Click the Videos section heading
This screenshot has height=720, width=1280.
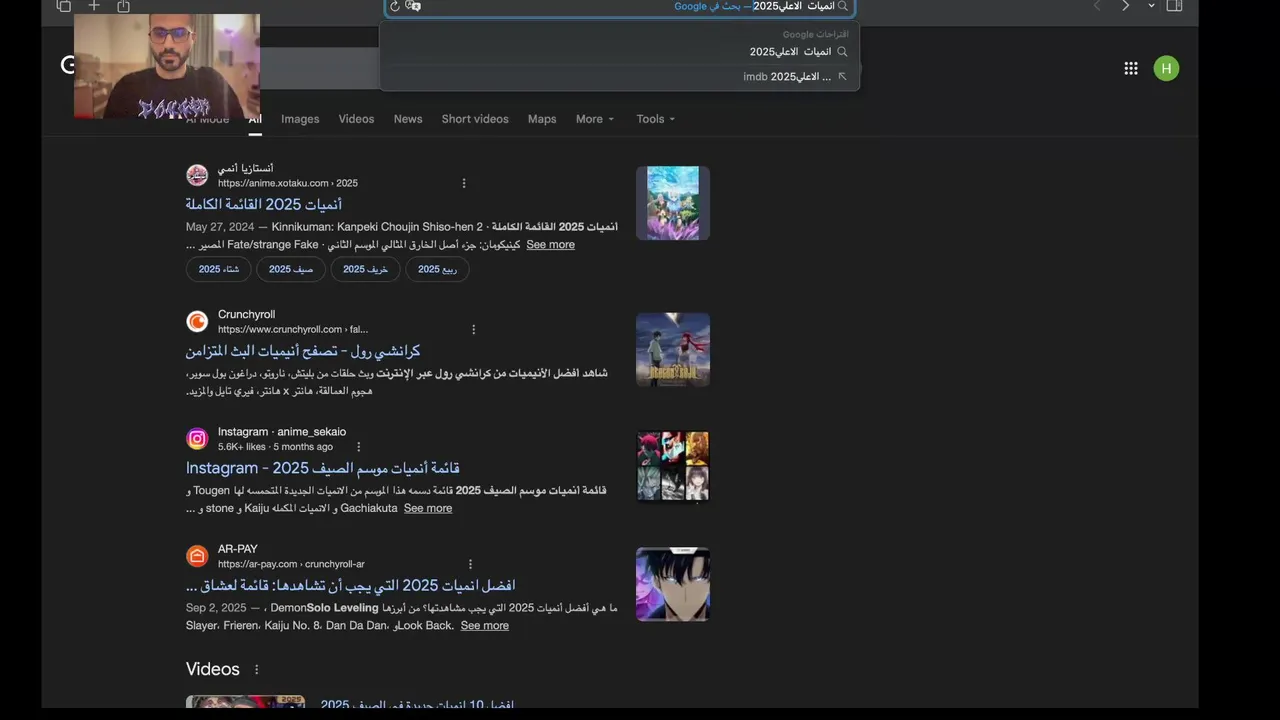point(213,669)
